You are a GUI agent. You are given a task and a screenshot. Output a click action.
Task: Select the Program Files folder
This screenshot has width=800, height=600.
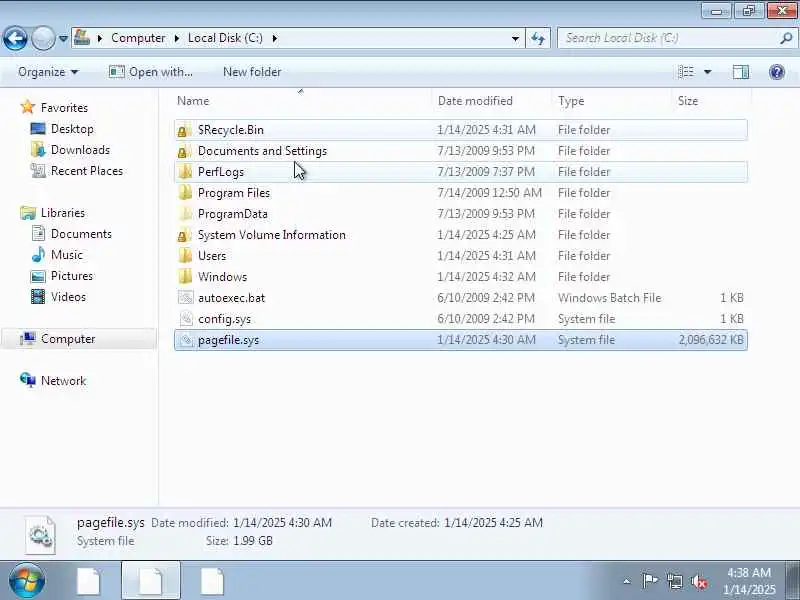(x=234, y=193)
